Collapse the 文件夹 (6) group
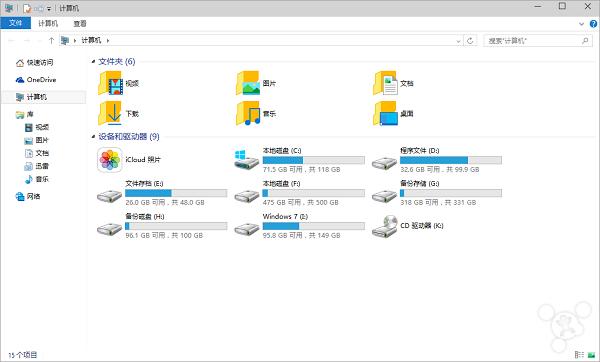 [x=93, y=62]
